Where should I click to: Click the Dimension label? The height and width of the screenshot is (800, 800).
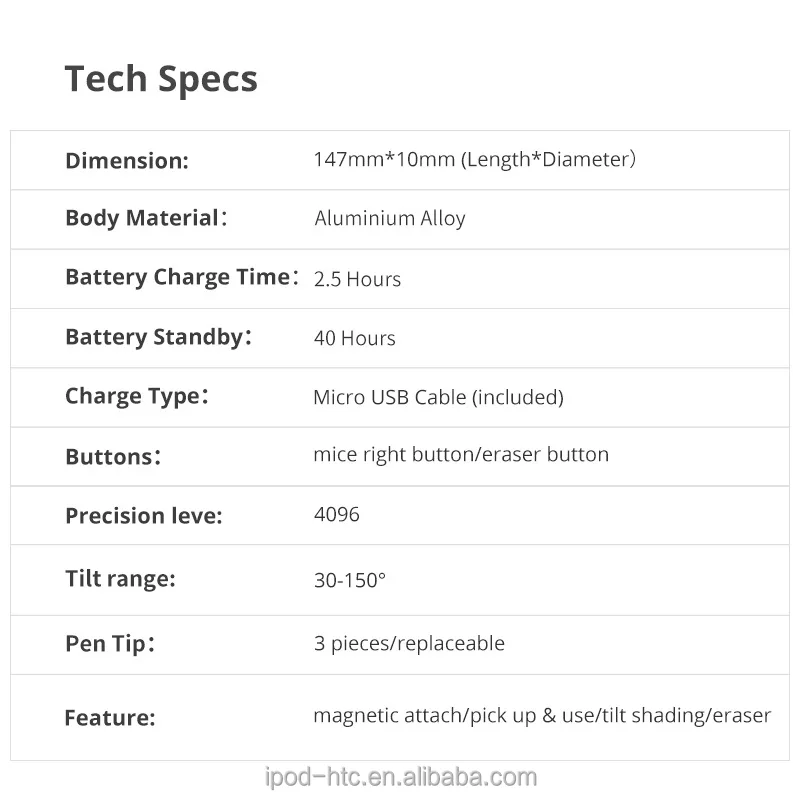tap(127, 160)
